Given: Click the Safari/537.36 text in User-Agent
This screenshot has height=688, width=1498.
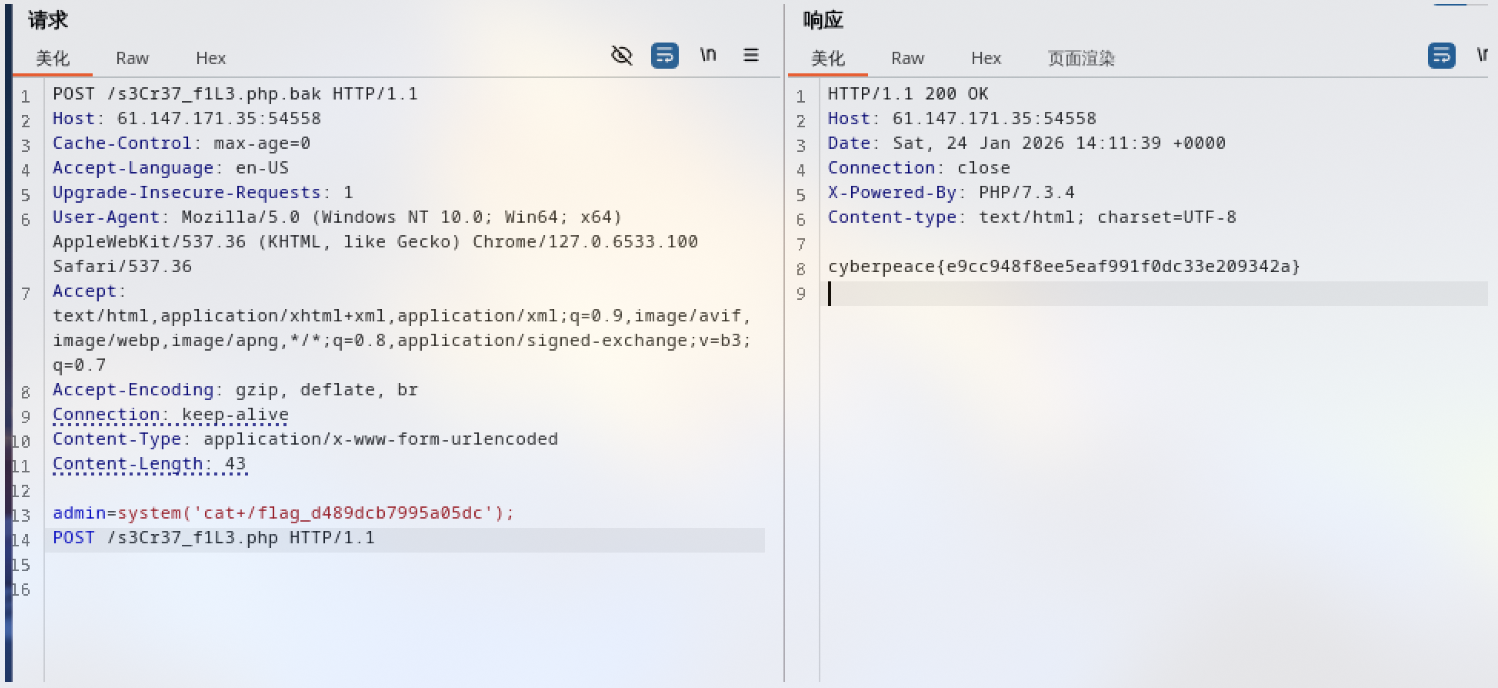Looking at the screenshot, I should 122,266.
